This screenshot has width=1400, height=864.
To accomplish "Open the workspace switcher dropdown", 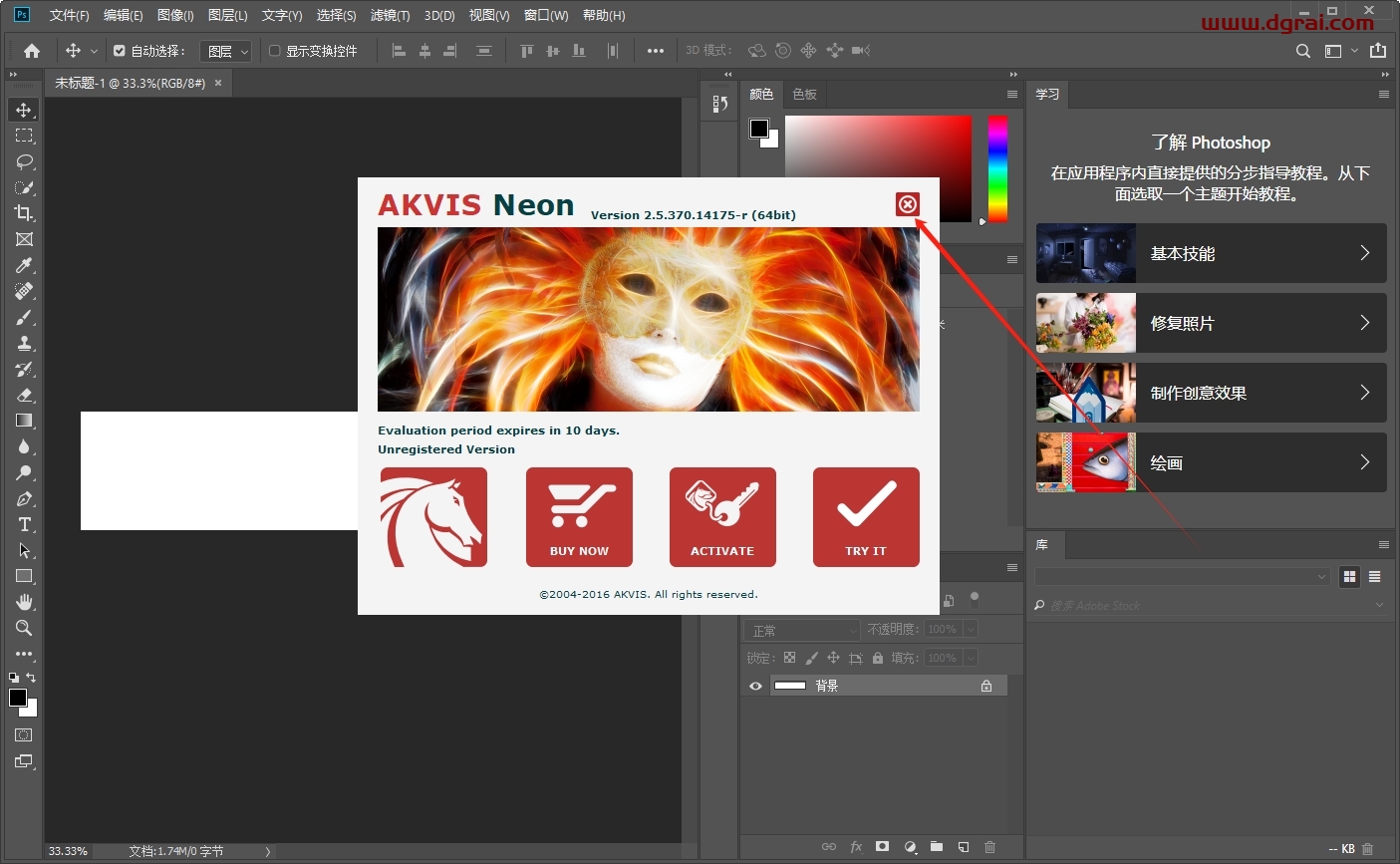I will point(1340,51).
